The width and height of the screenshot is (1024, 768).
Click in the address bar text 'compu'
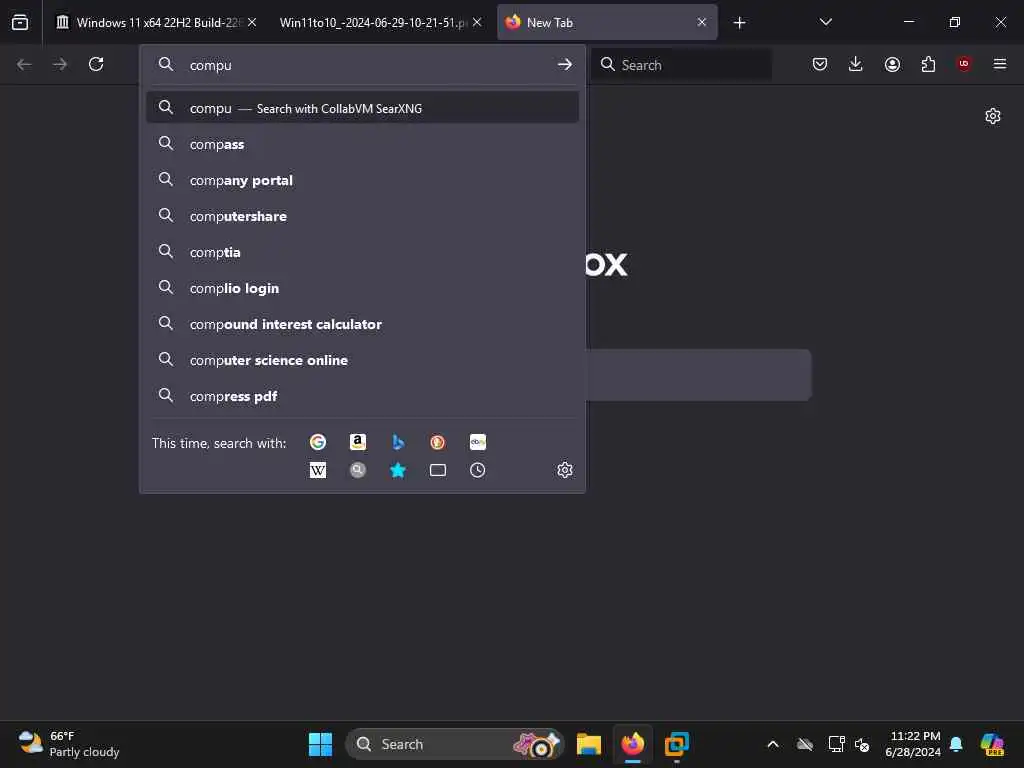[210, 65]
